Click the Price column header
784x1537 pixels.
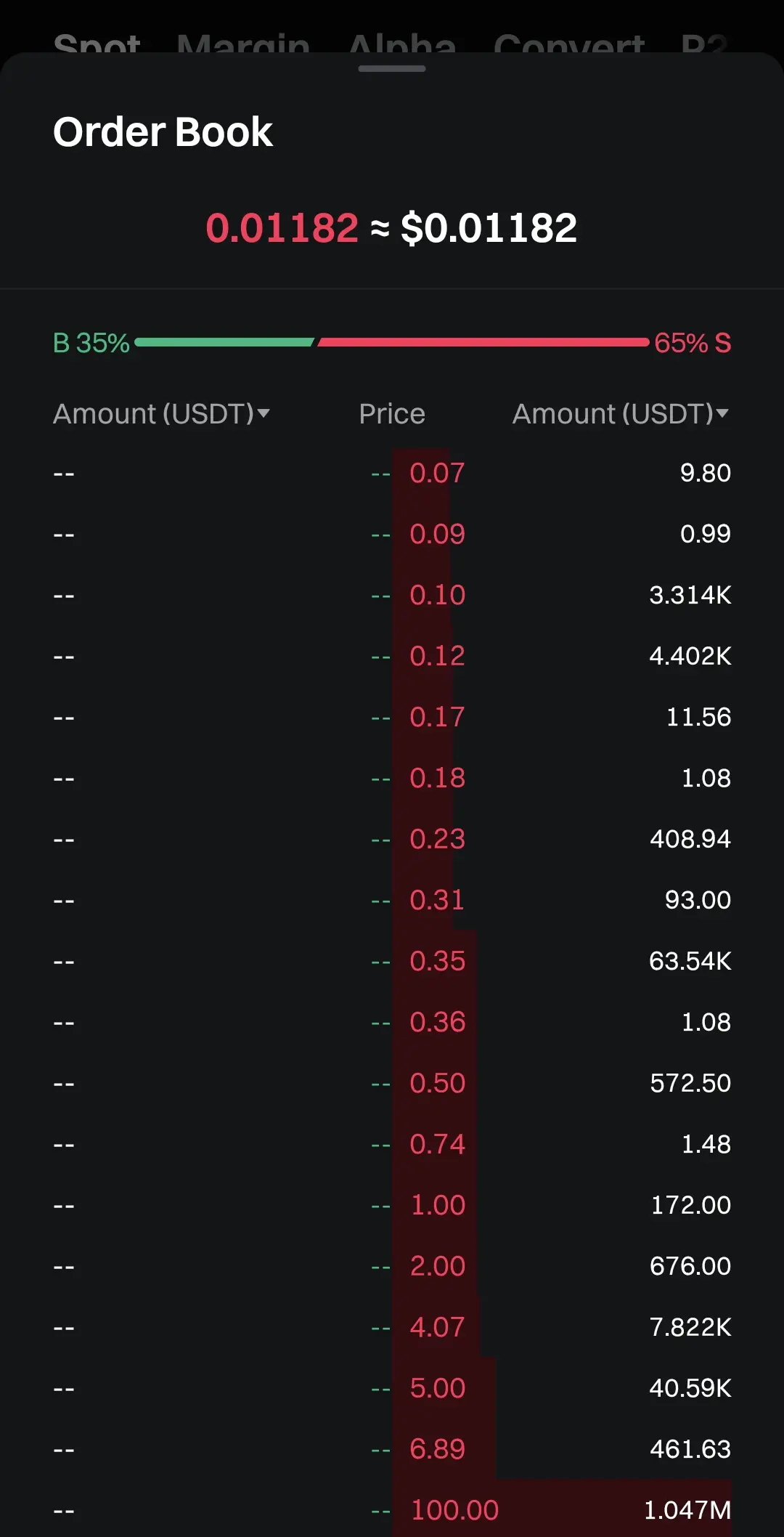pyautogui.click(x=392, y=414)
